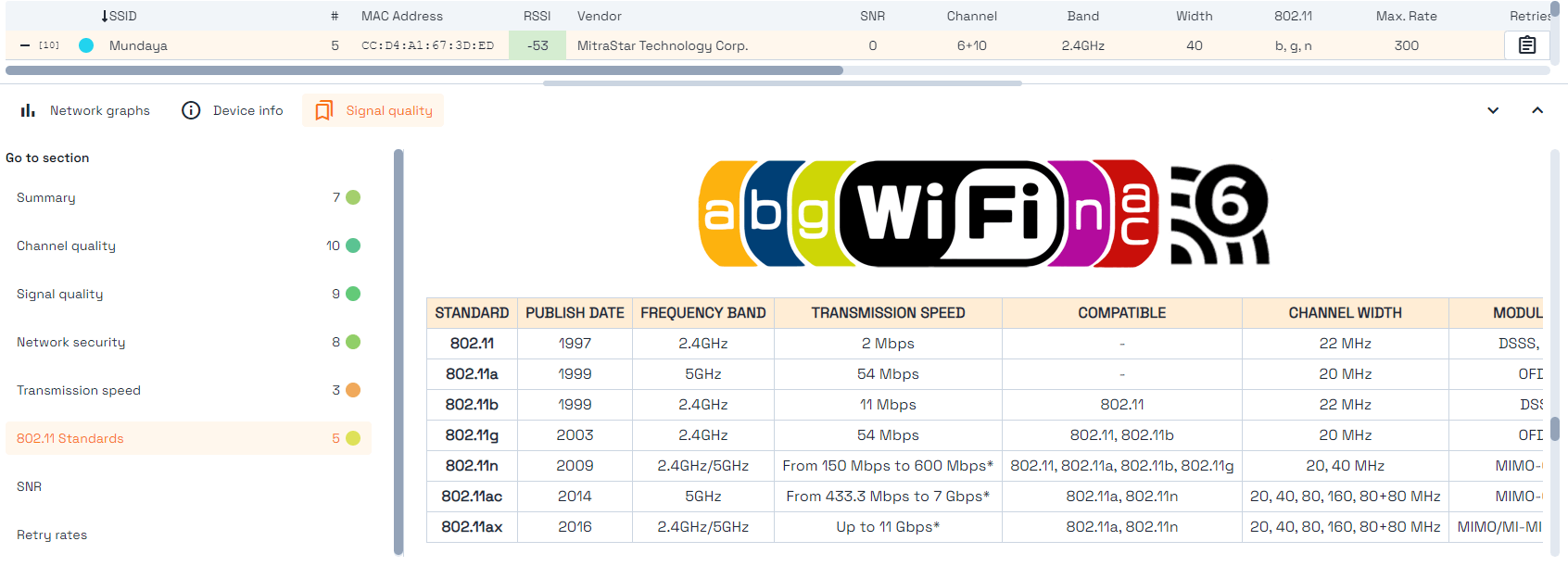The width and height of the screenshot is (1568, 566).
Task: Click the WiFi standards logo image
Action: tap(929, 214)
